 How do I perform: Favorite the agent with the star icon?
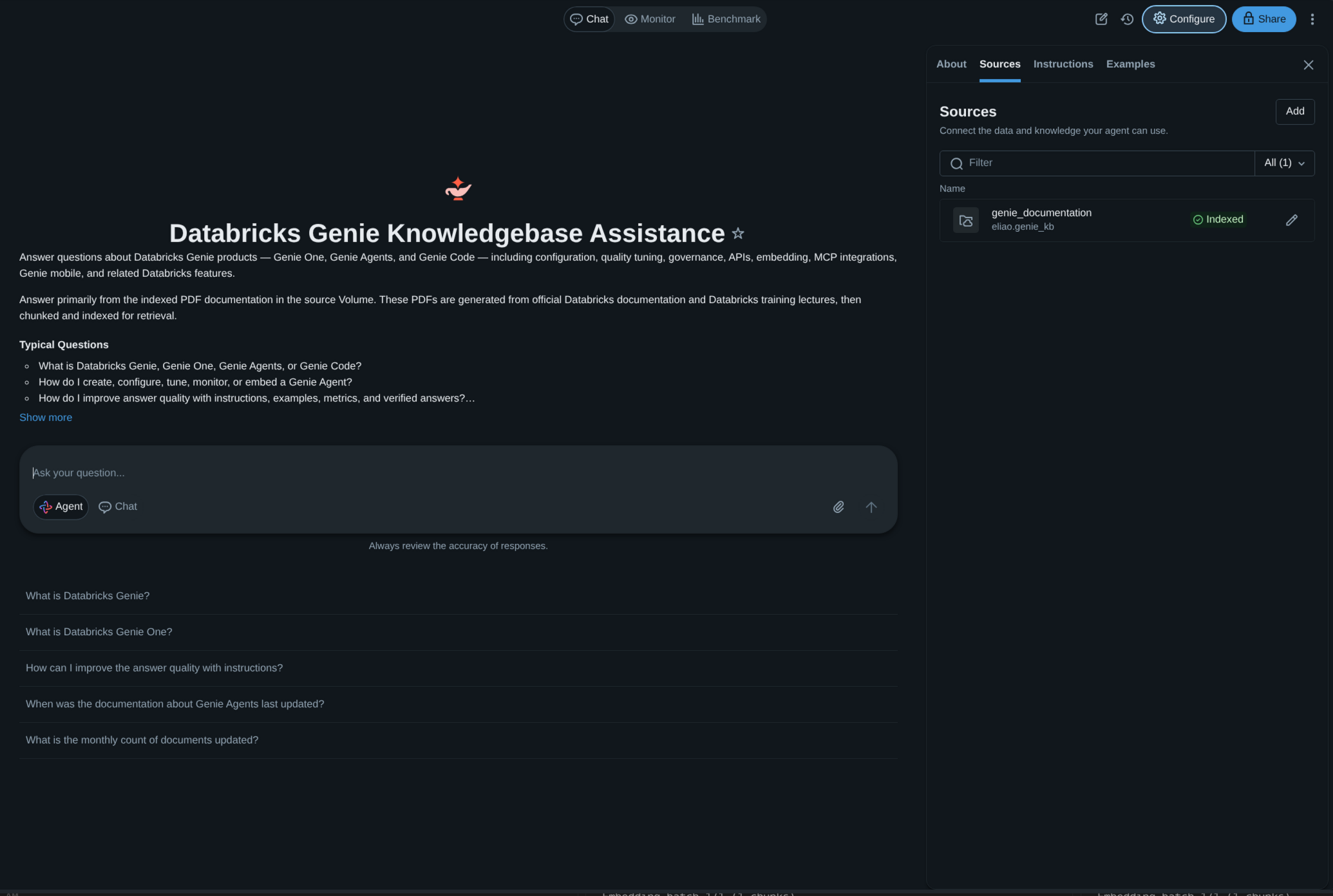coord(738,234)
